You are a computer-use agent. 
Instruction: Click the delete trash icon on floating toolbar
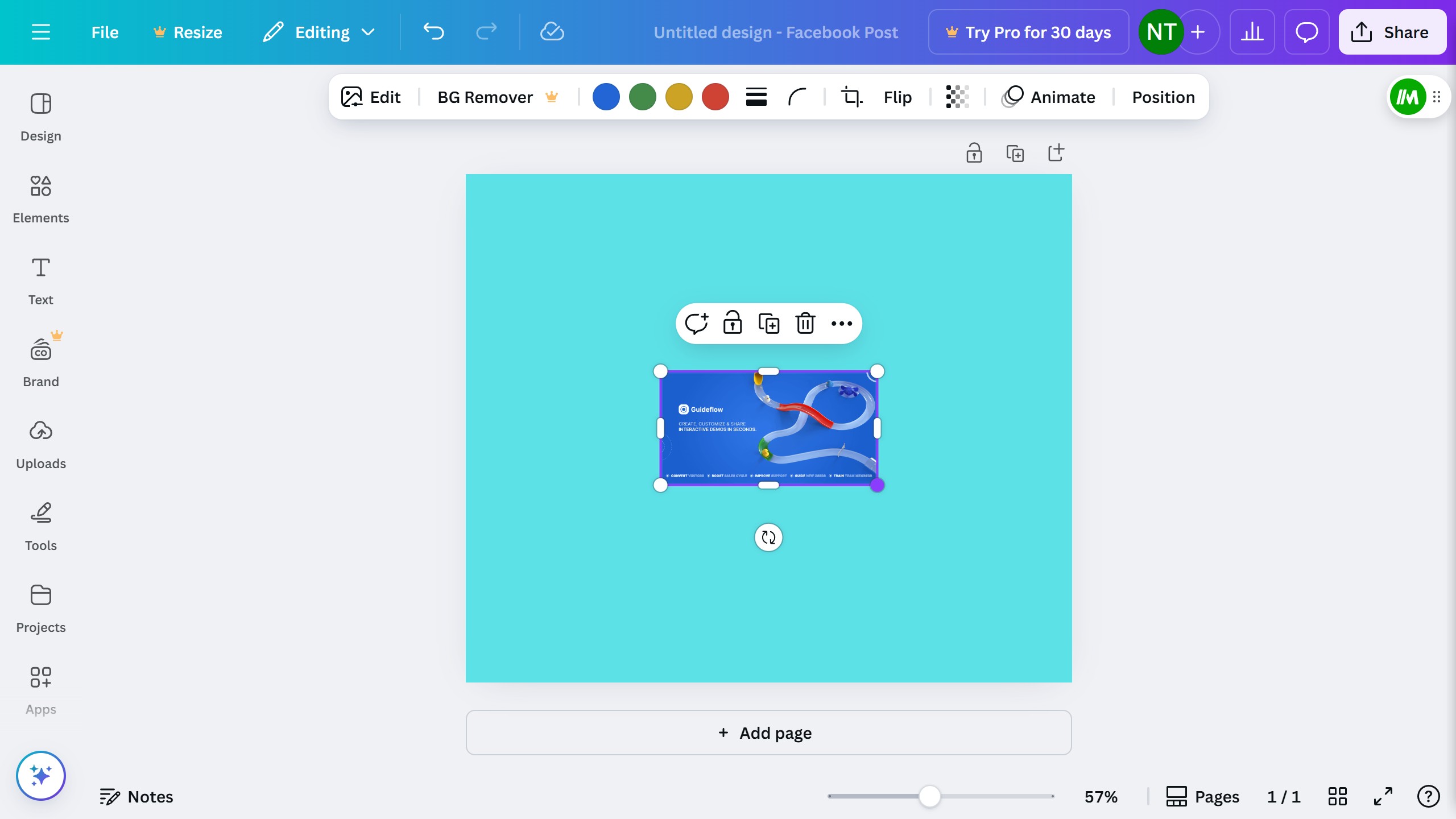click(x=805, y=323)
